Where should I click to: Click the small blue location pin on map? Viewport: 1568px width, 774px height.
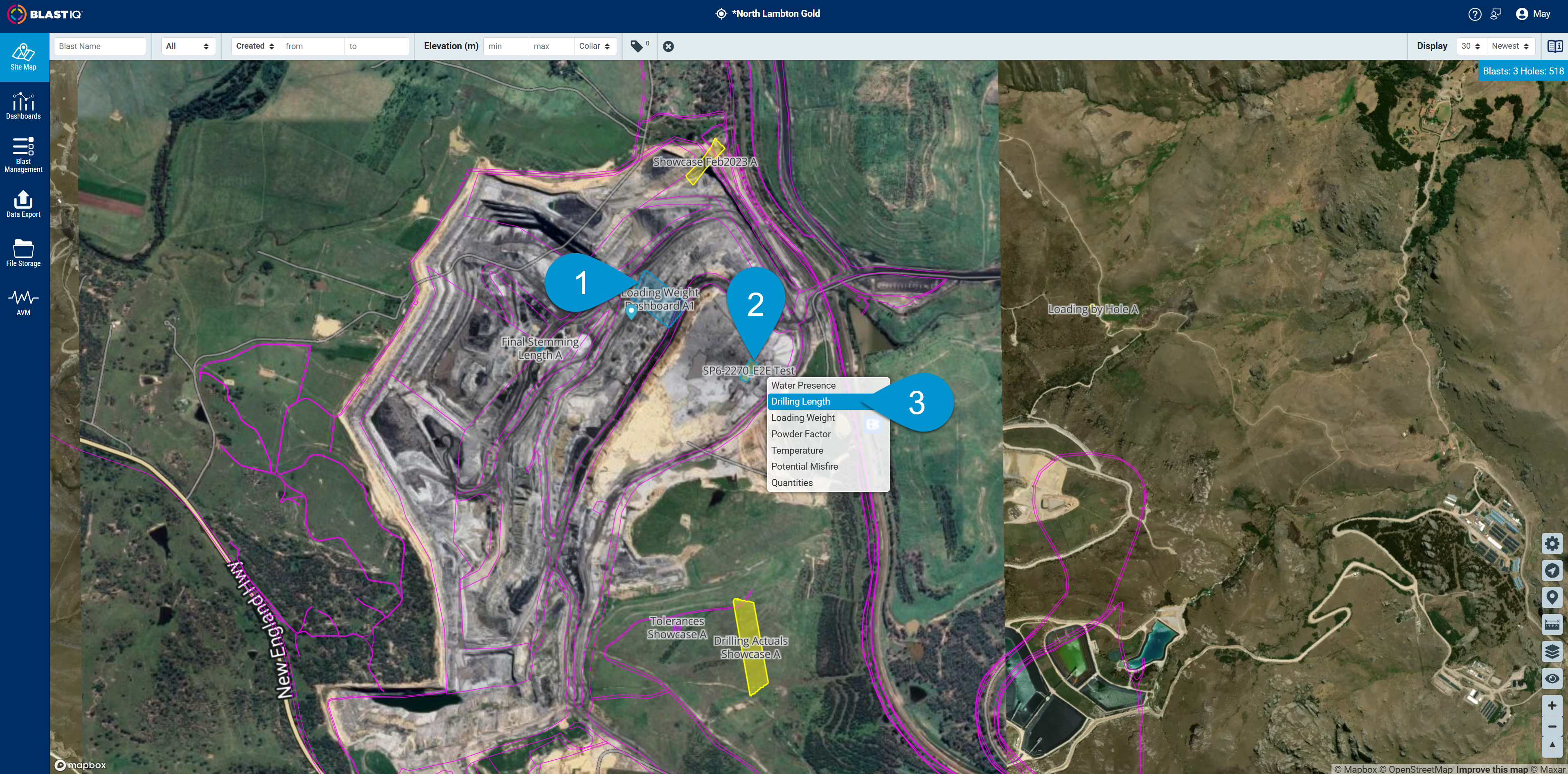point(631,312)
